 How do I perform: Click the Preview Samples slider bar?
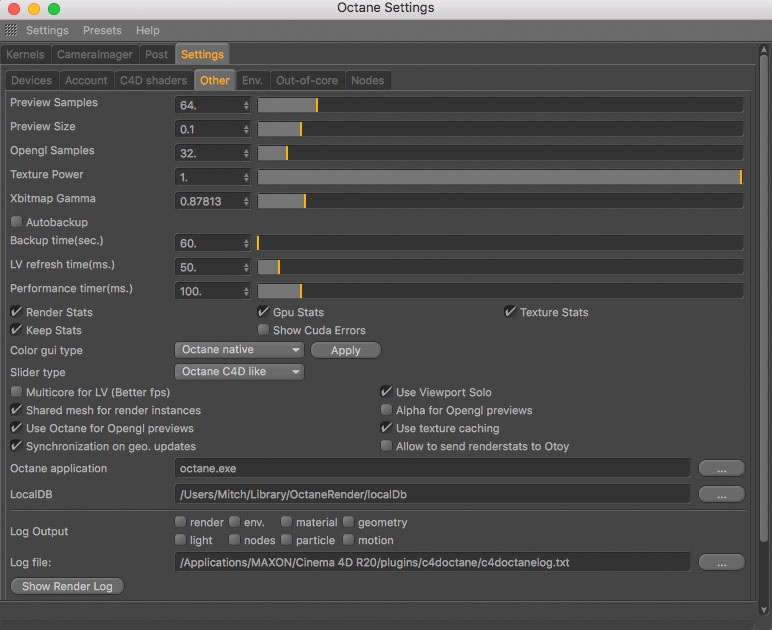(x=500, y=105)
